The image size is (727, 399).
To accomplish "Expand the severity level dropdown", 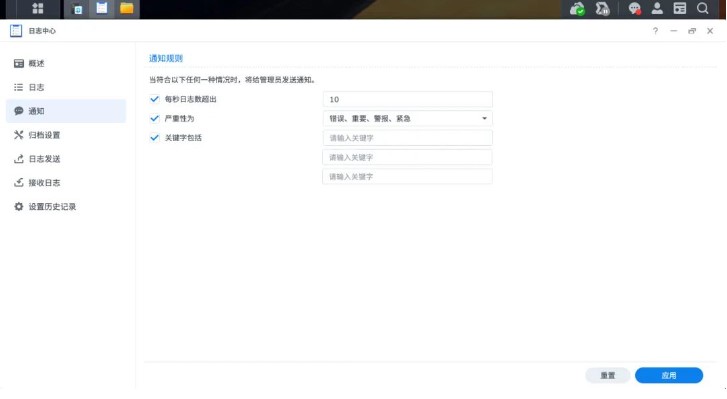I will point(408,119).
